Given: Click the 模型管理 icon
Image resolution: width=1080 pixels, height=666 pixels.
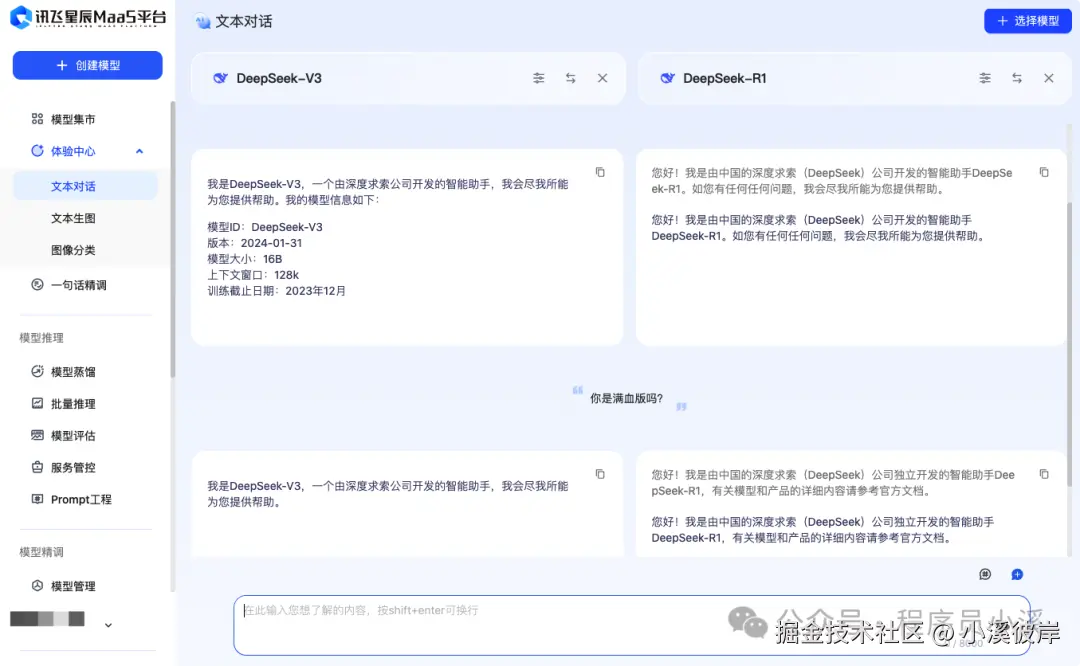Looking at the screenshot, I should pyautogui.click(x=37, y=585).
